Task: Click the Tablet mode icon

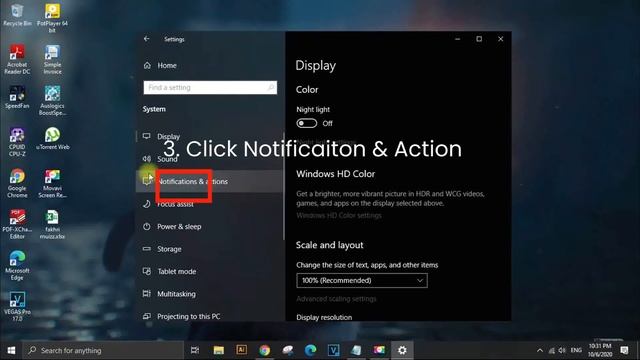Action: click(x=147, y=271)
